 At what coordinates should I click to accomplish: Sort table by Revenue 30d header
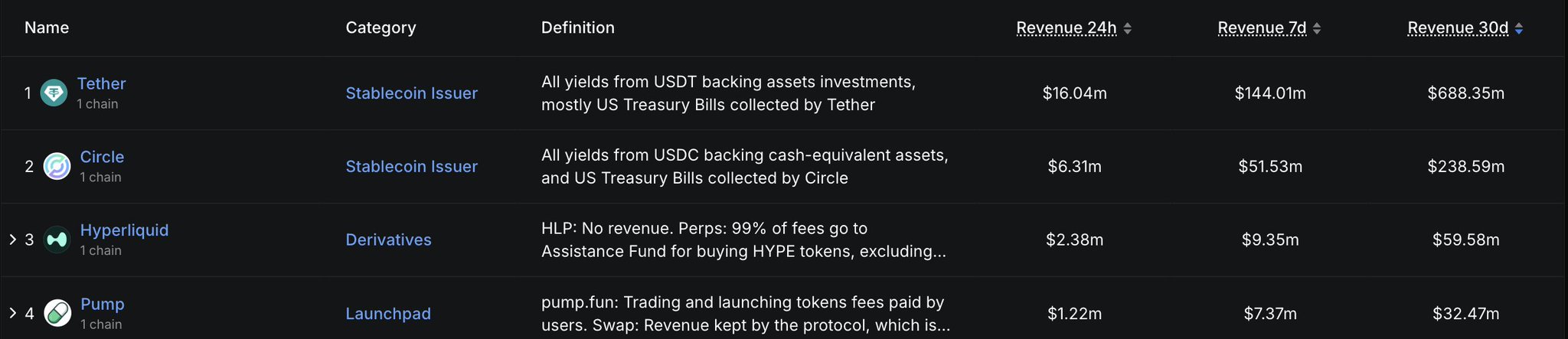[x=1458, y=28]
